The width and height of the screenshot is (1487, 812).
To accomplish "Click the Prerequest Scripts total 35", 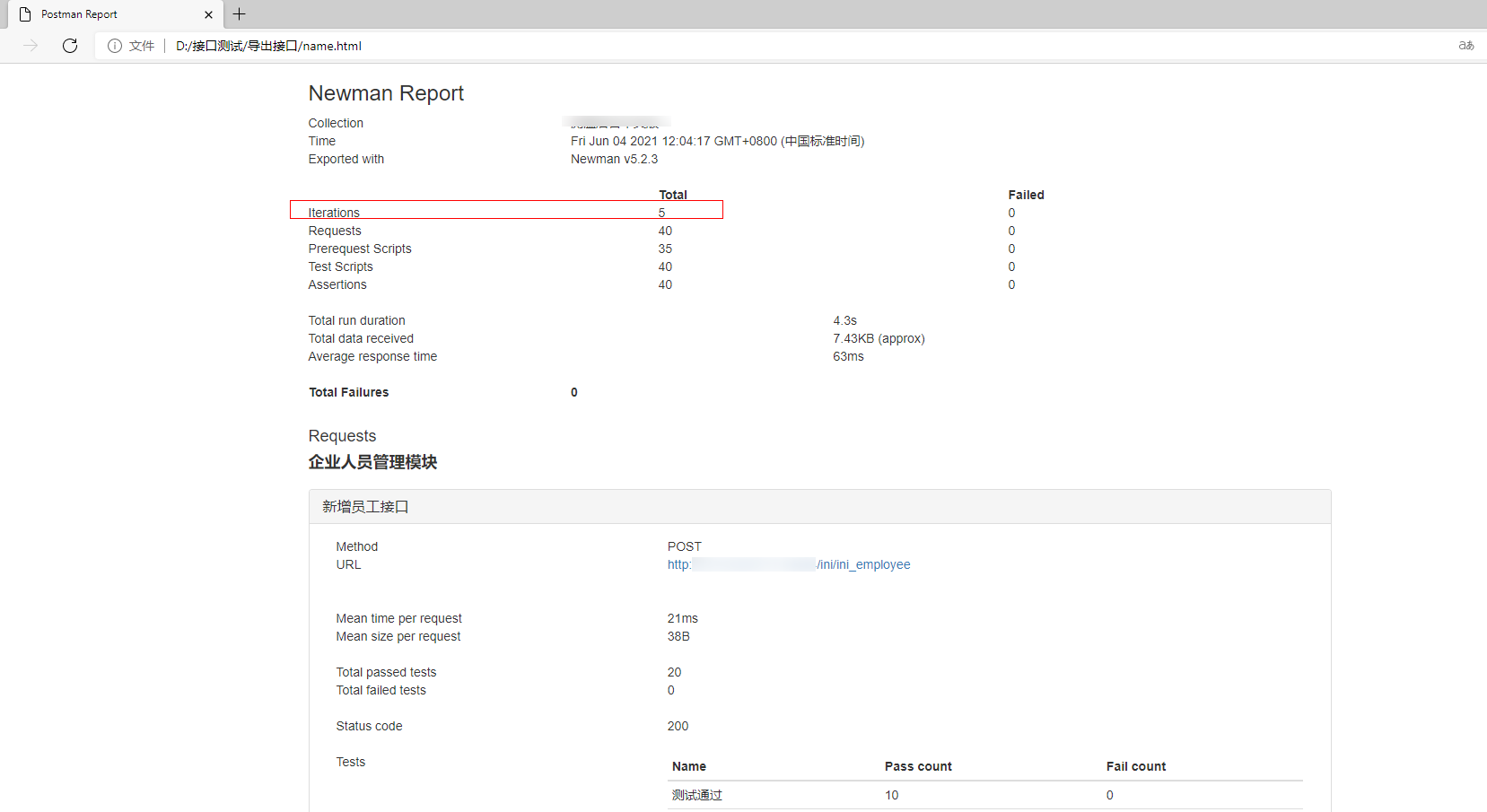I will click(x=665, y=249).
